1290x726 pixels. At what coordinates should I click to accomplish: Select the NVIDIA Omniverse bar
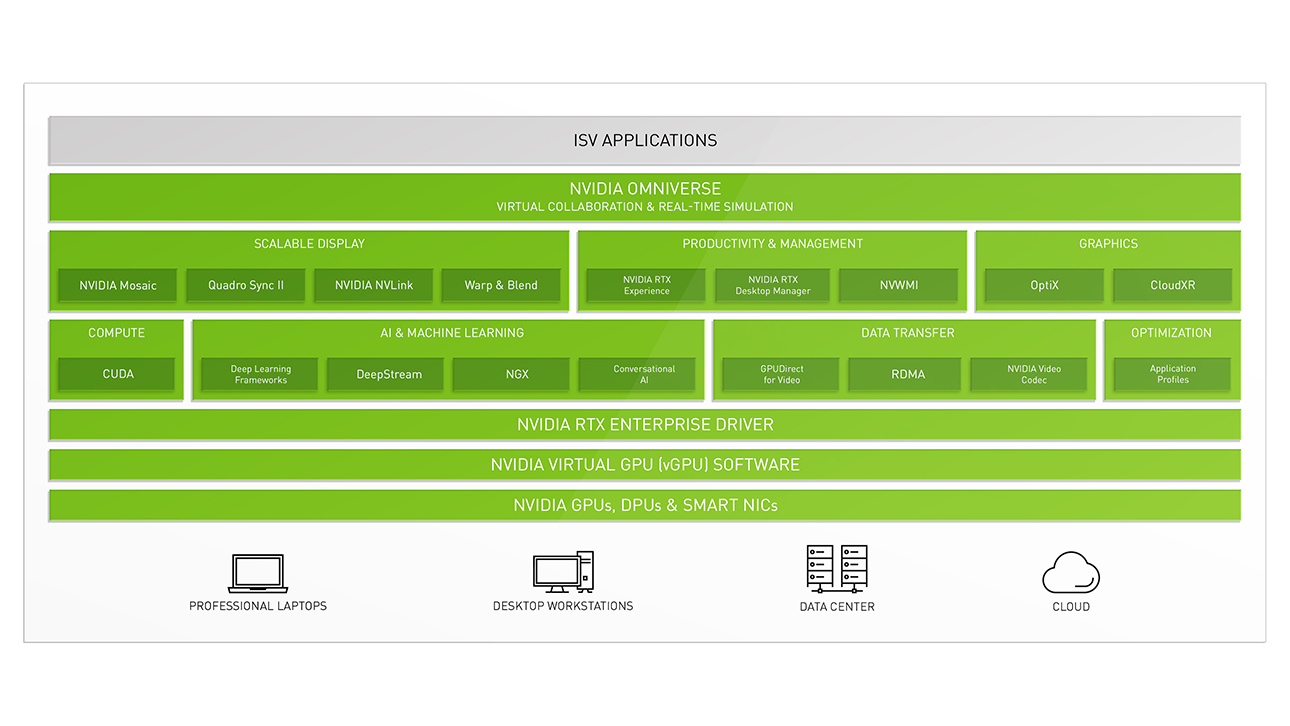click(645, 197)
